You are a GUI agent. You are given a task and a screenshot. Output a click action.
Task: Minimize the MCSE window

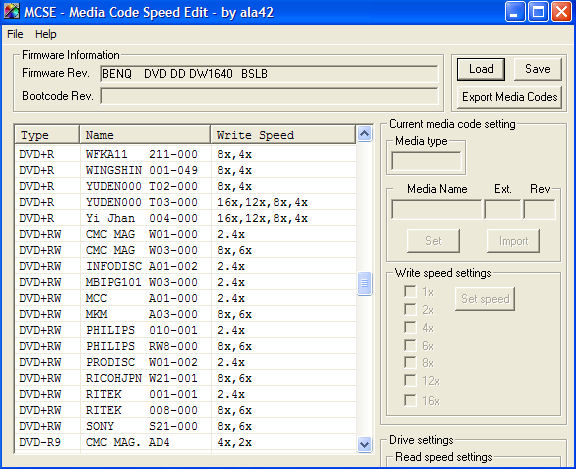[515, 12]
